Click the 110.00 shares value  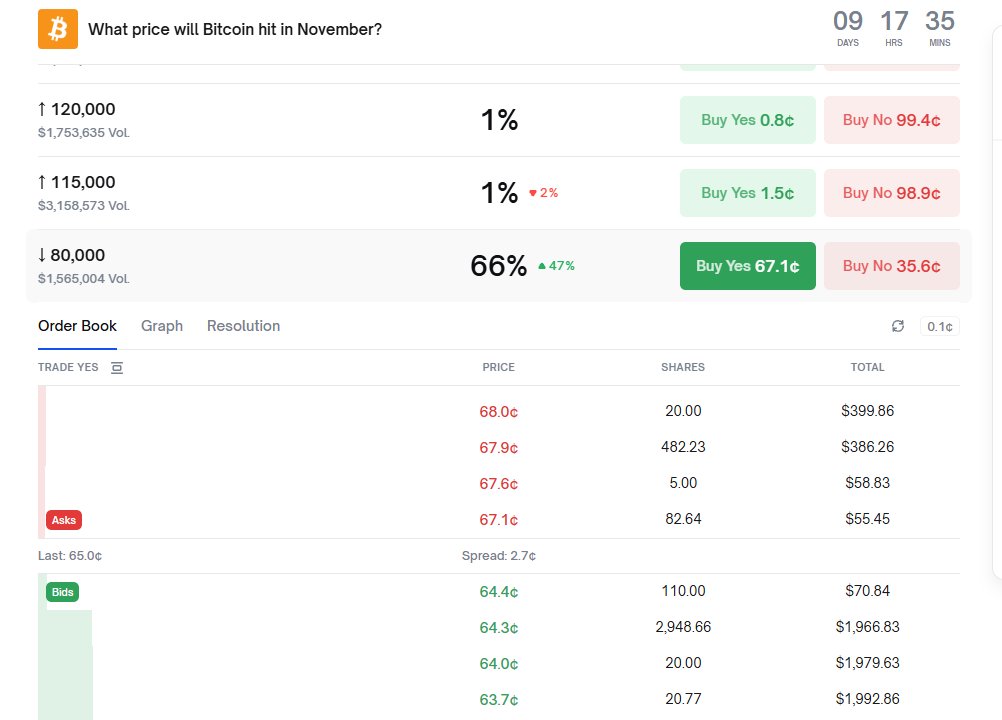pyautogui.click(x=683, y=591)
